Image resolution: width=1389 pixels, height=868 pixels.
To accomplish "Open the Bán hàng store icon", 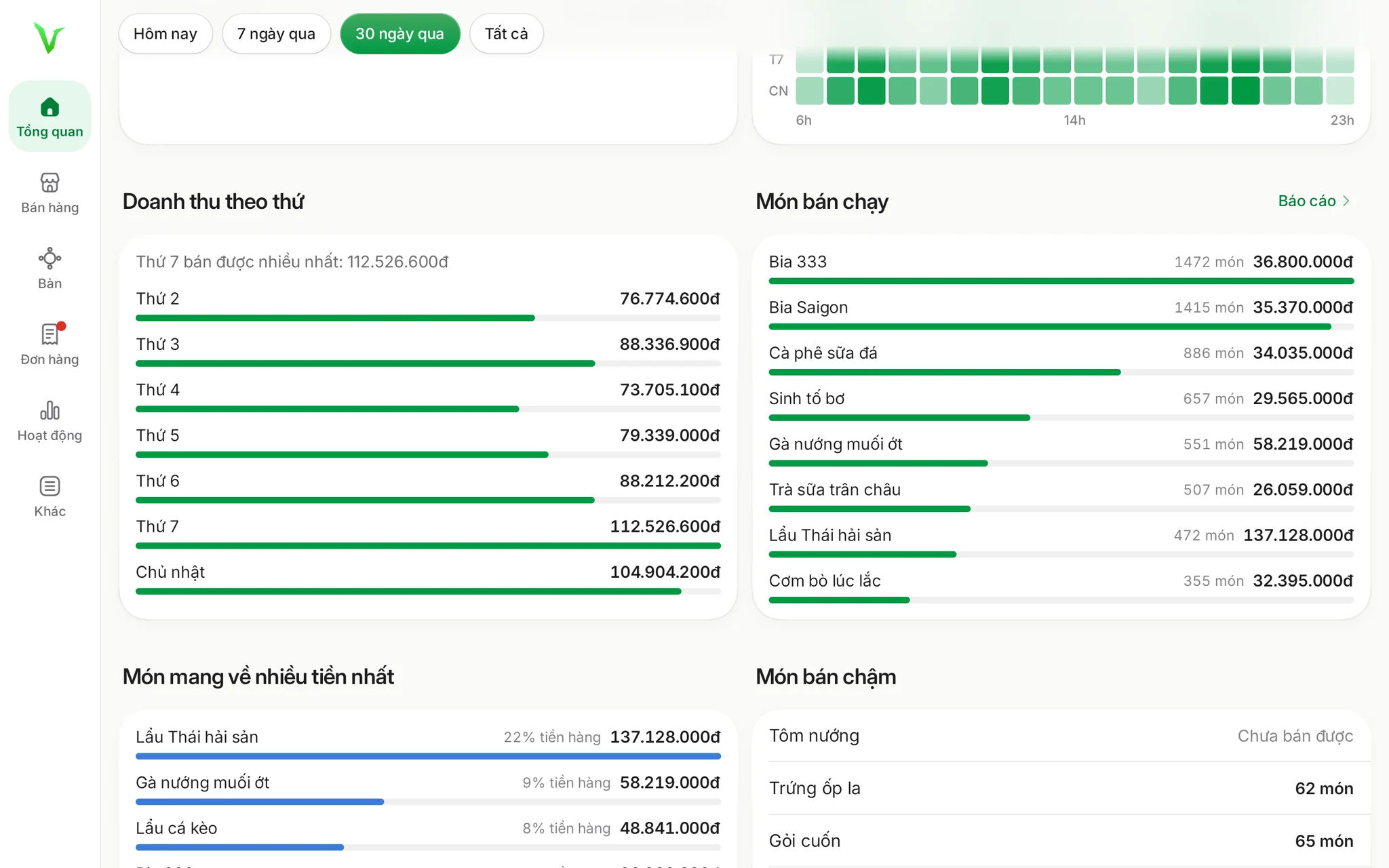I will click(50, 182).
